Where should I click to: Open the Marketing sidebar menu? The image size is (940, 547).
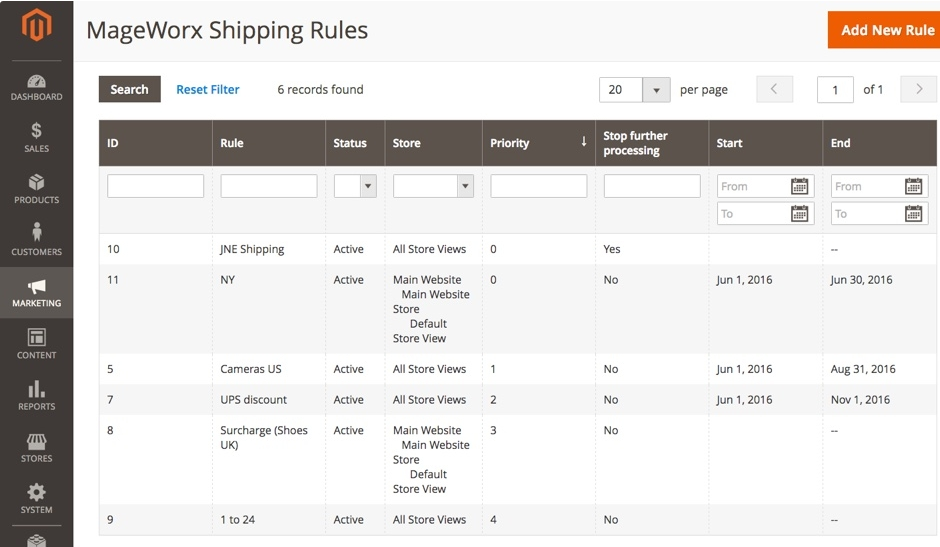click(x=37, y=293)
